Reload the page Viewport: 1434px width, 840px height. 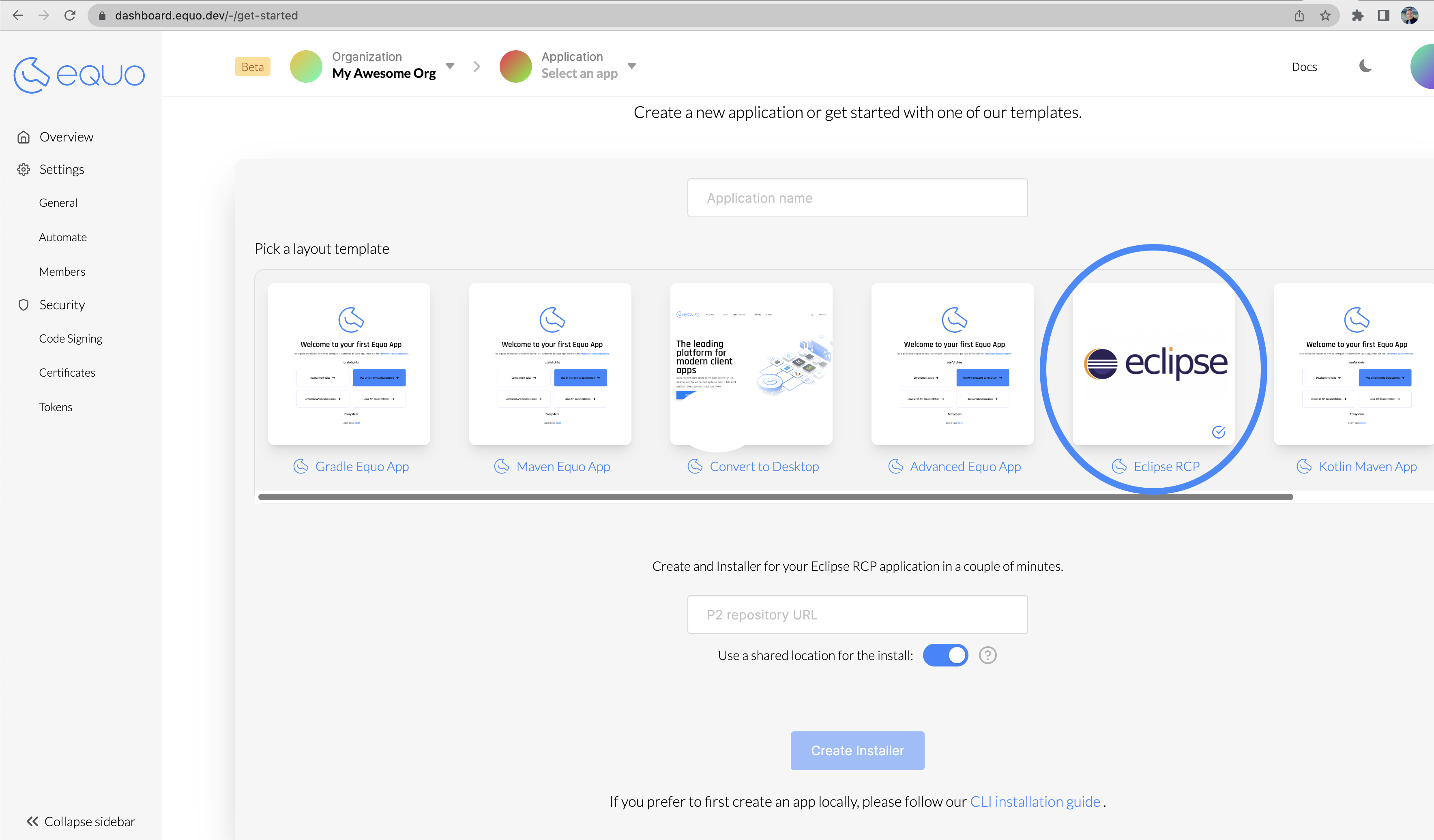(70, 15)
